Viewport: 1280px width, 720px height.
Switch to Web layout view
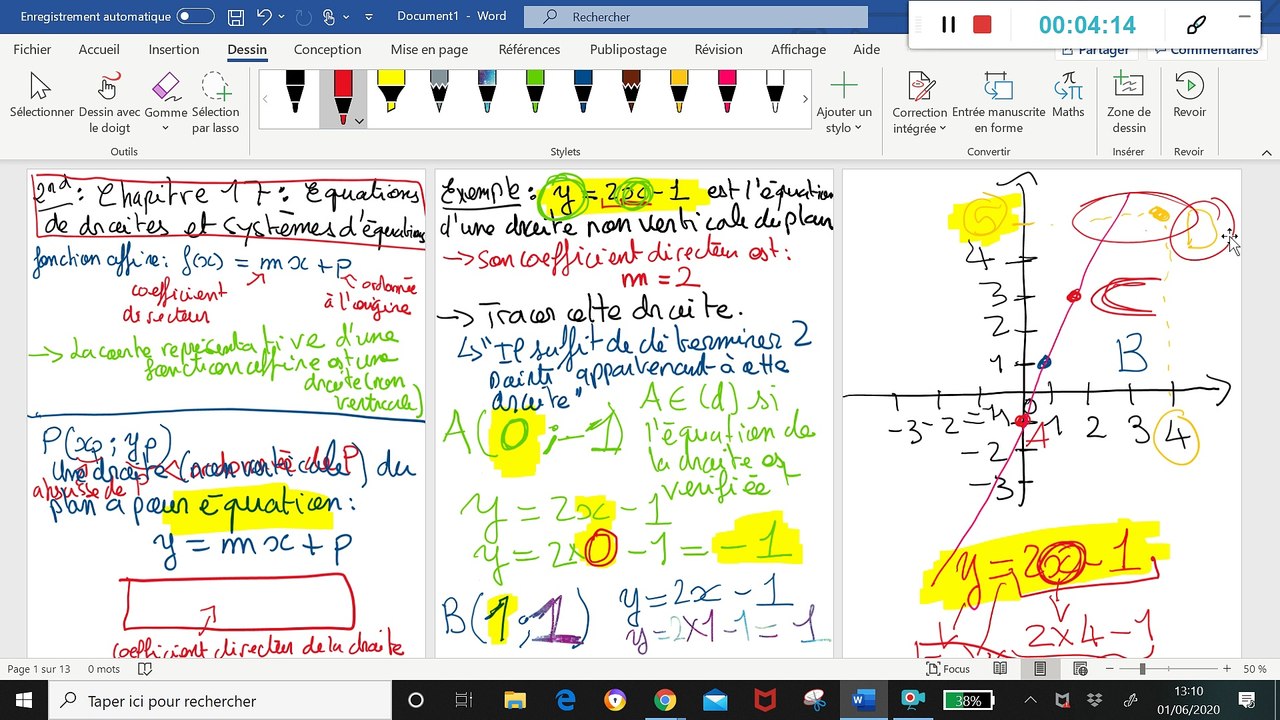pos(1081,669)
